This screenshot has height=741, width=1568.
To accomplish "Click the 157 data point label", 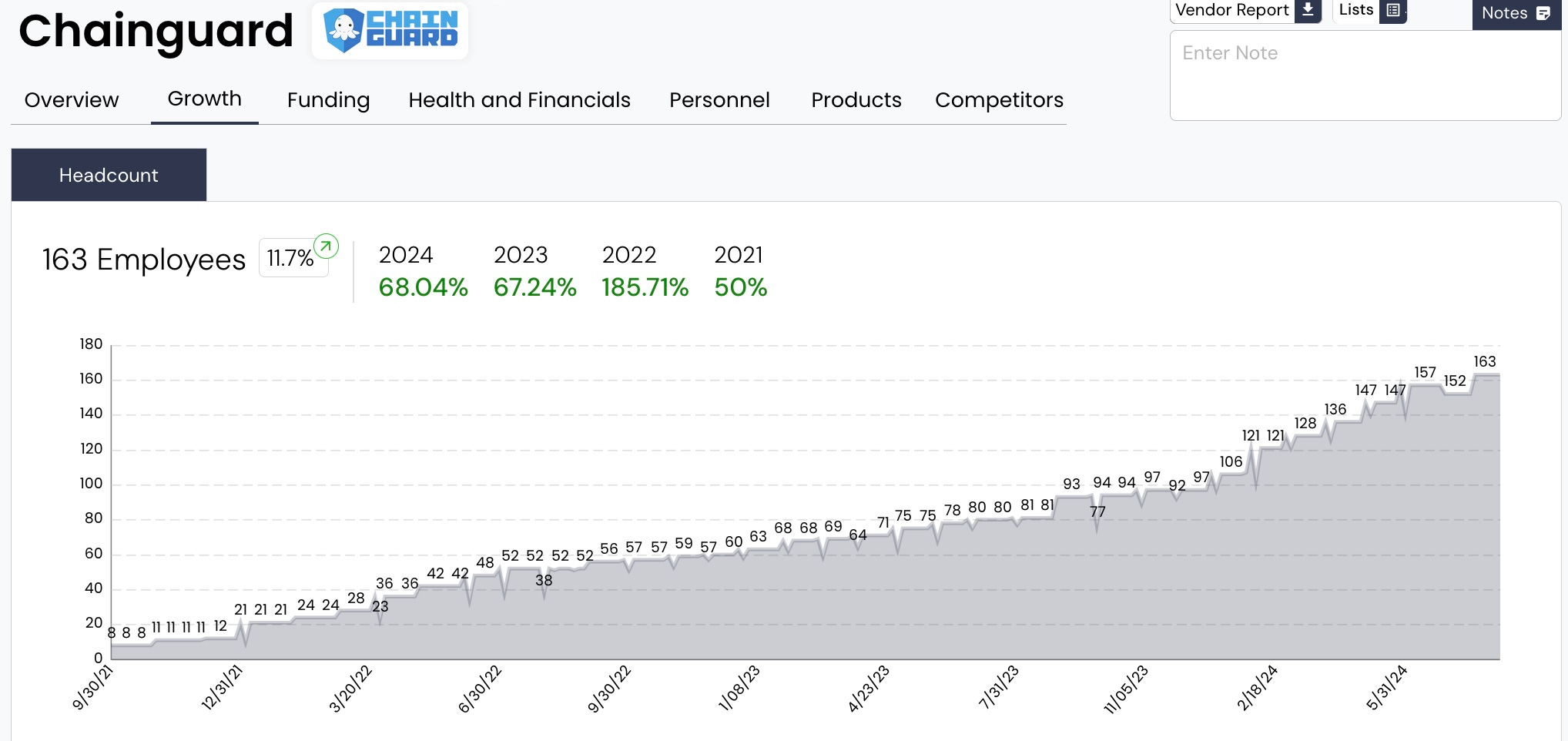I will point(1425,372).
